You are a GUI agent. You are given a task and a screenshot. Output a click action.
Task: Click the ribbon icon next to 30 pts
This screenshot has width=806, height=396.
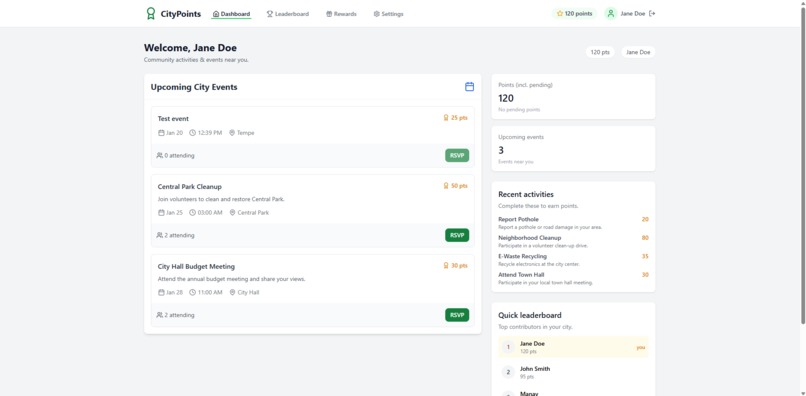[x=446, y=265]
